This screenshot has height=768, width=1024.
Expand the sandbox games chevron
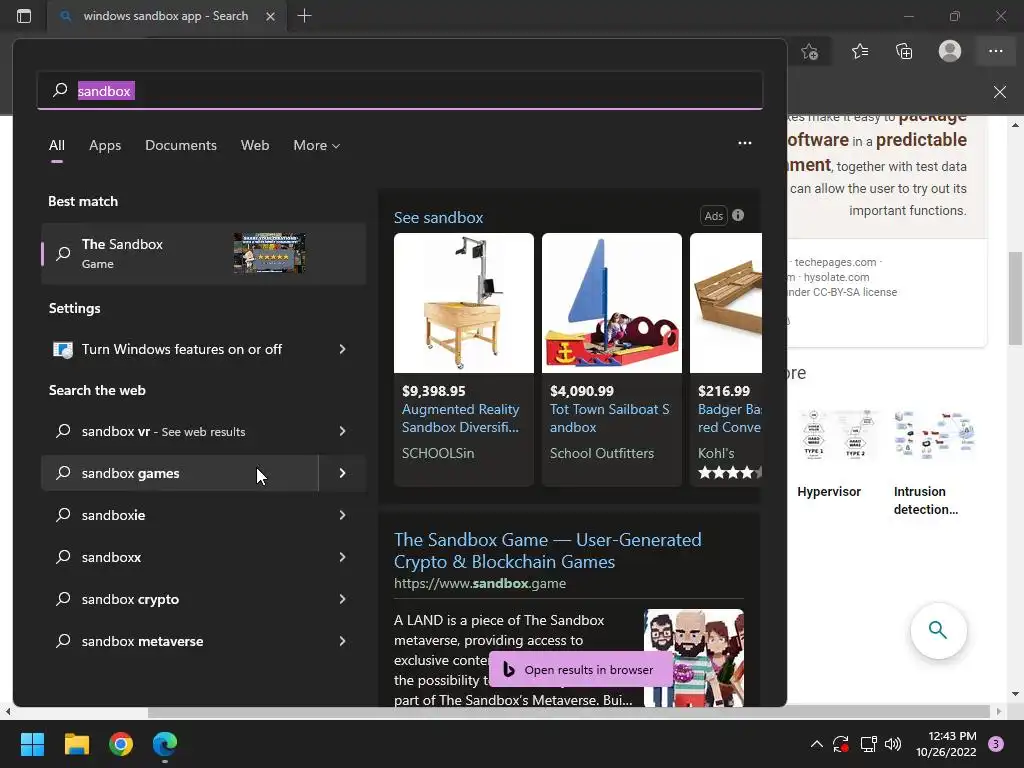pos(342,473)
